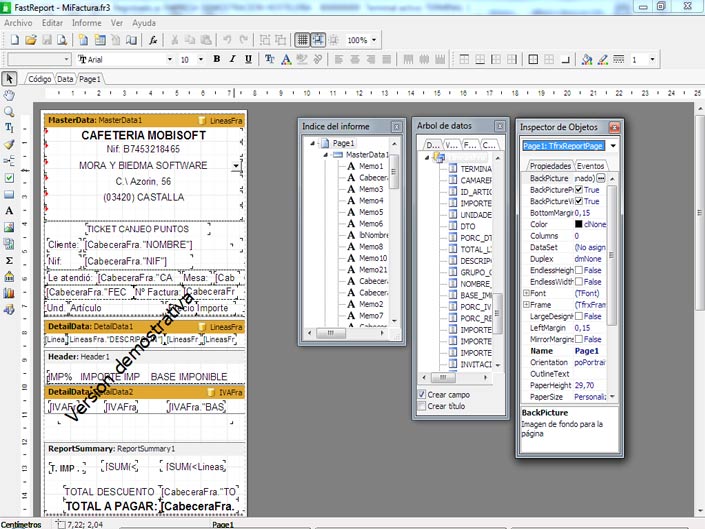Toggle the EndlessWidth checkbox
This screenshot has width=705, height=529.
(x=579, y=282)
